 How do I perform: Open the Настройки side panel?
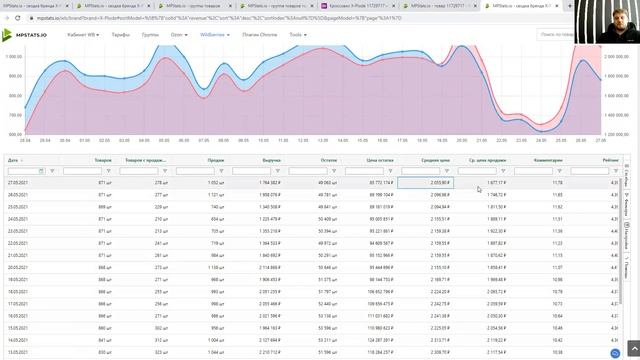(627, 236)
